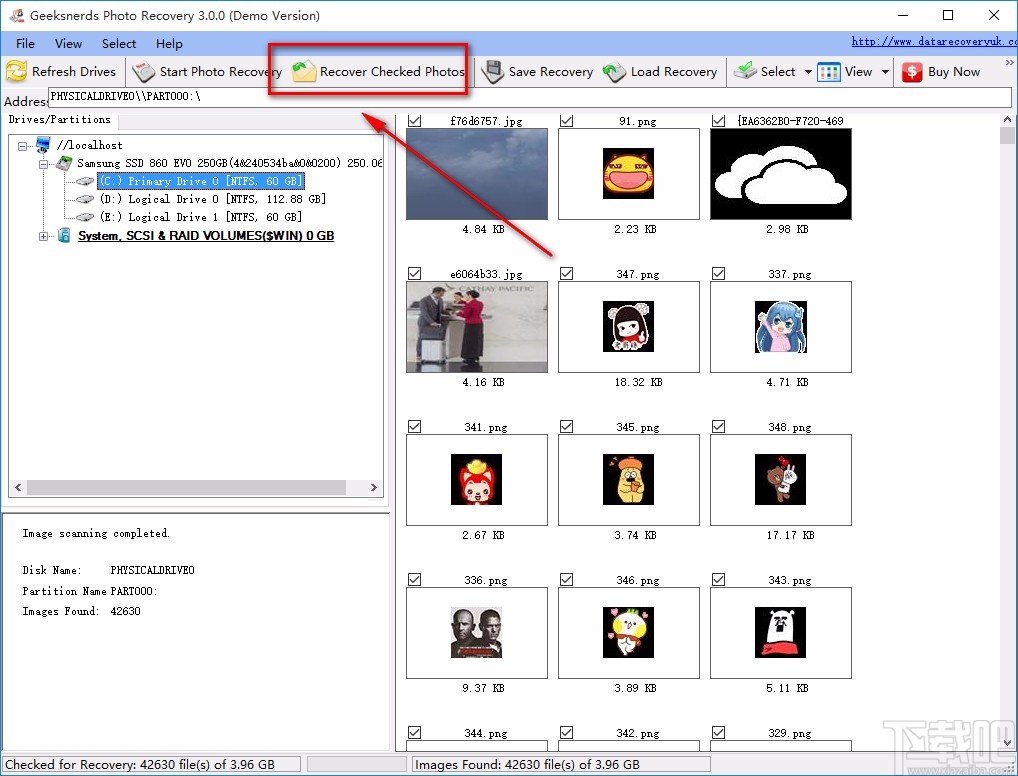Expand the System, SCSI & RAID VOLUMES node

coord(43,236)
